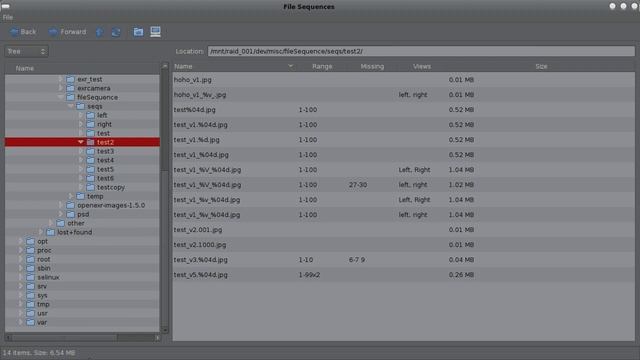
Task: Click the Back button
Action: point(23,32)
